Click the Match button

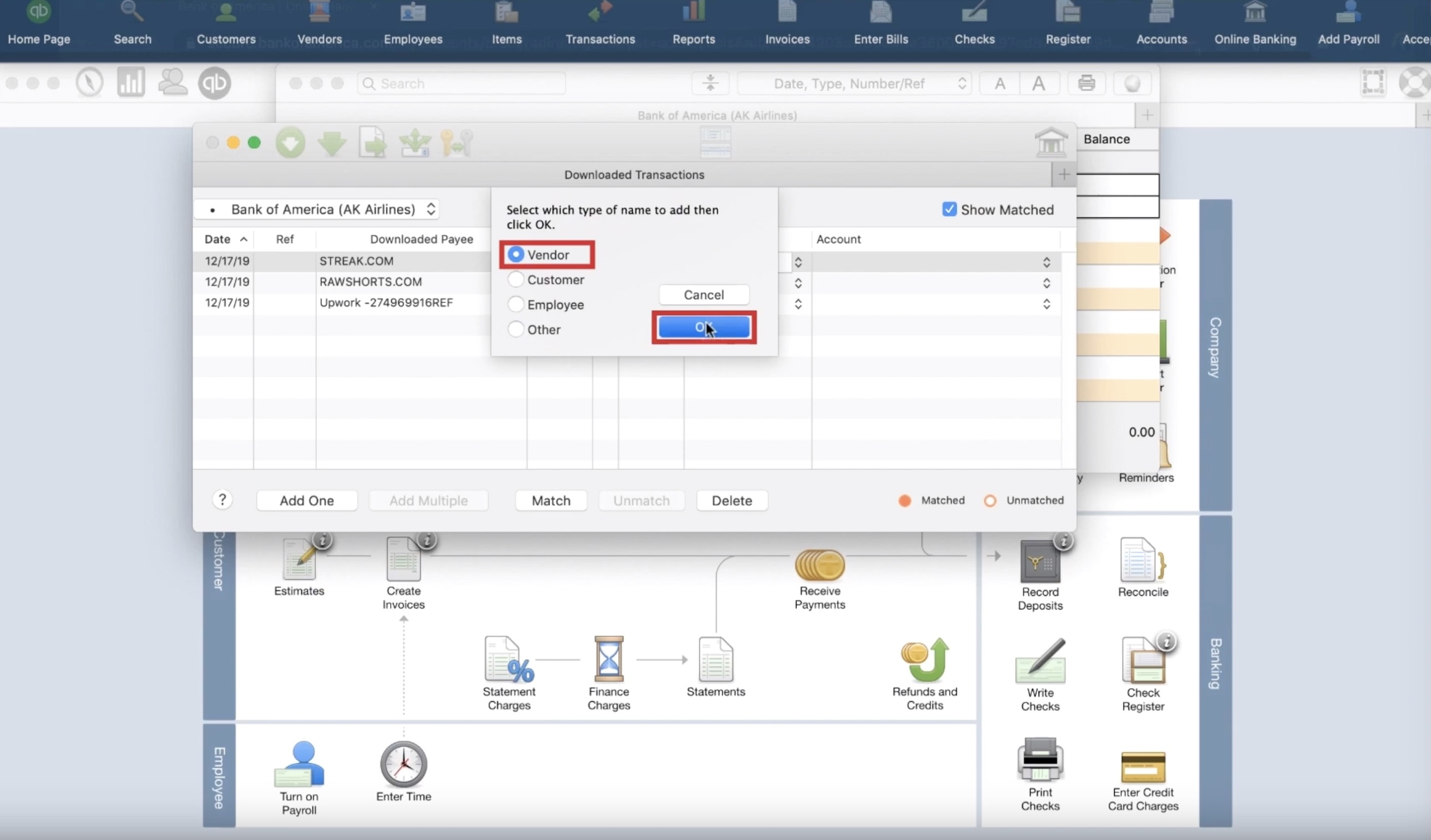pos(551,501)
